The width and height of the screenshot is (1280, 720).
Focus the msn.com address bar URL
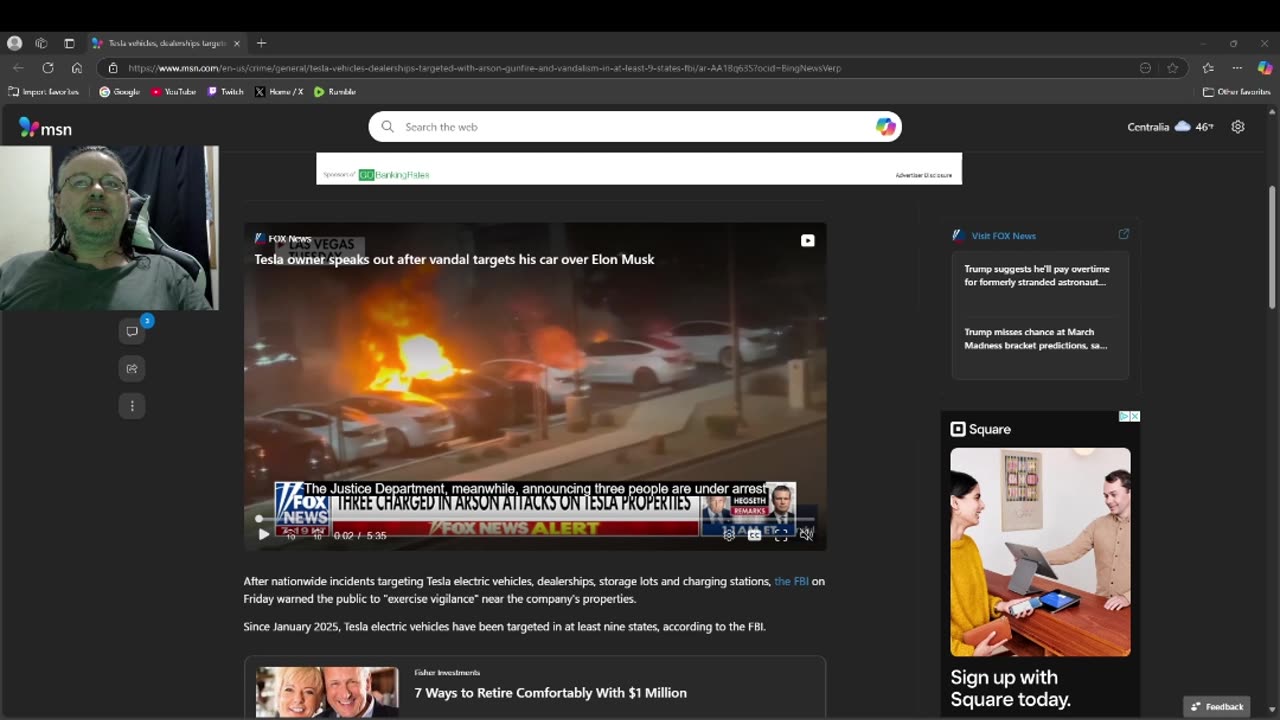pos(485,68)
